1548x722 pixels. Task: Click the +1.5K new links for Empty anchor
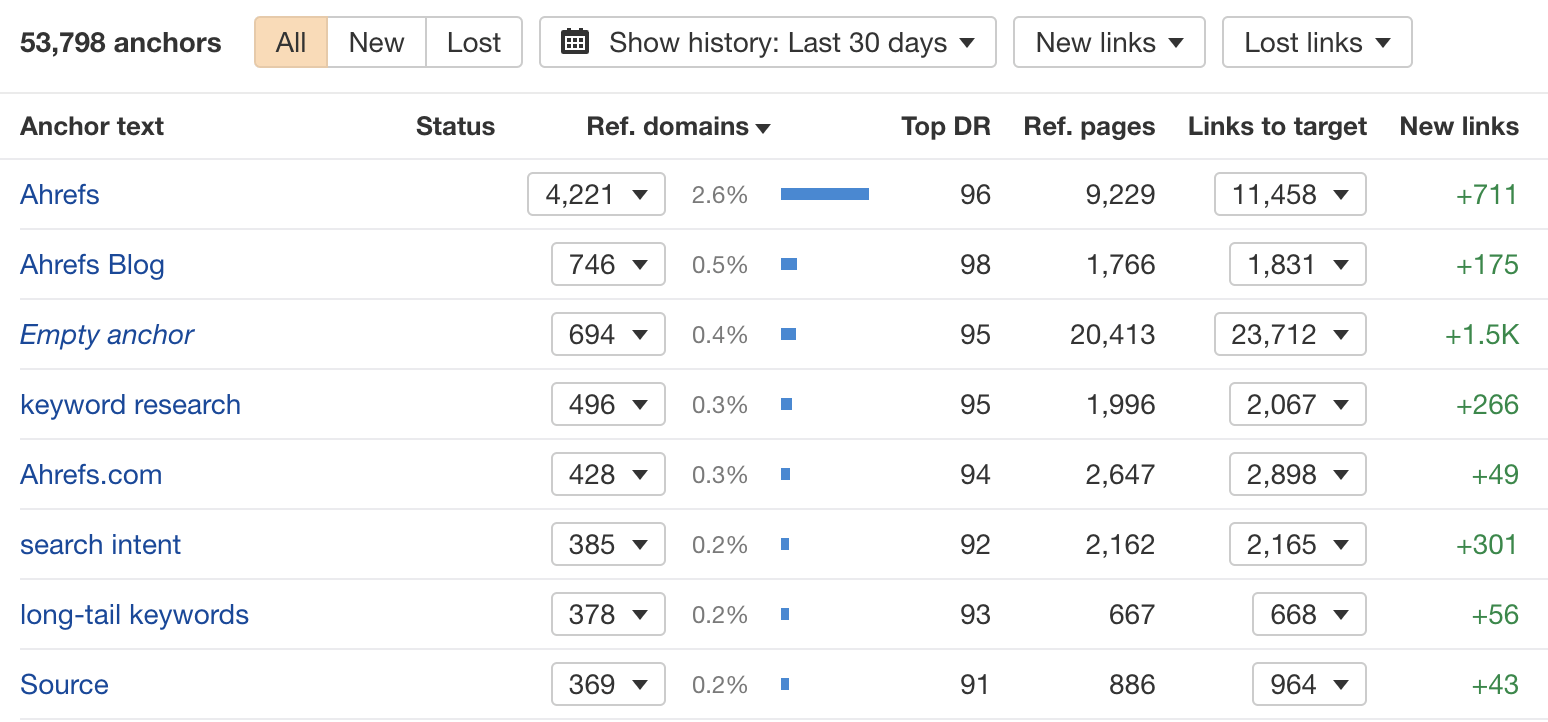pos(1483,334)
